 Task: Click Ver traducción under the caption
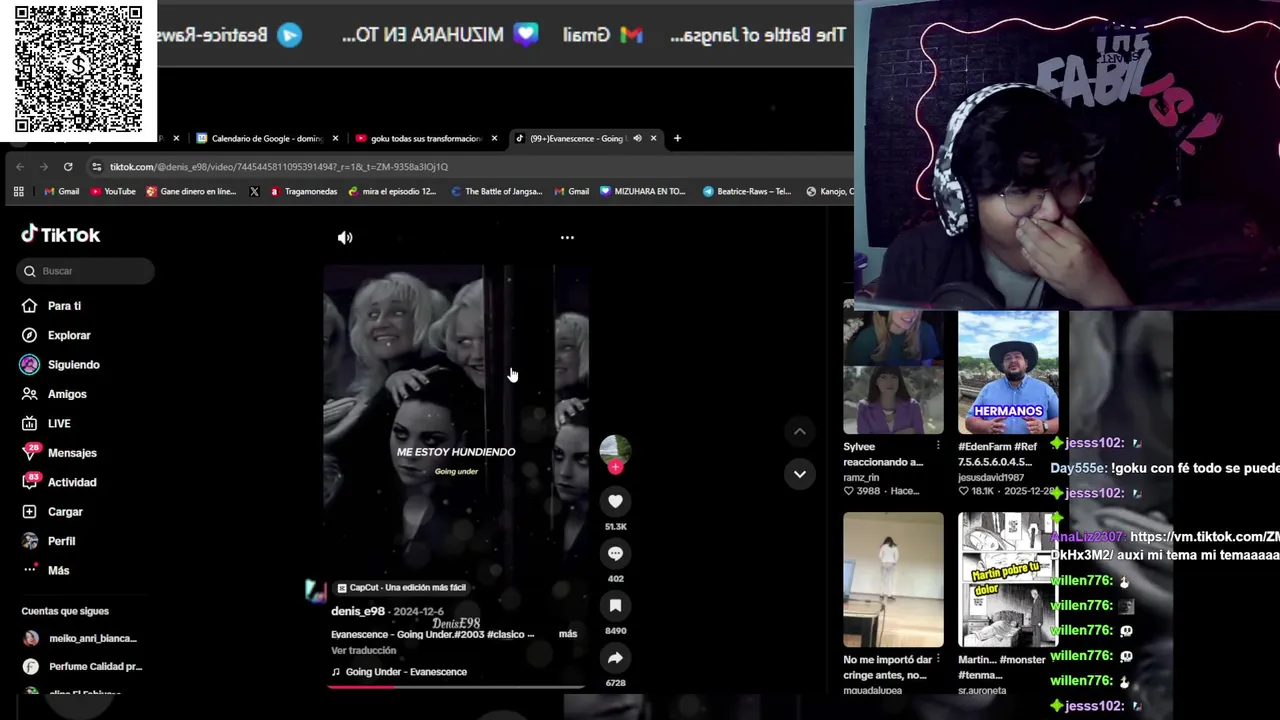(x=364, y=650)
